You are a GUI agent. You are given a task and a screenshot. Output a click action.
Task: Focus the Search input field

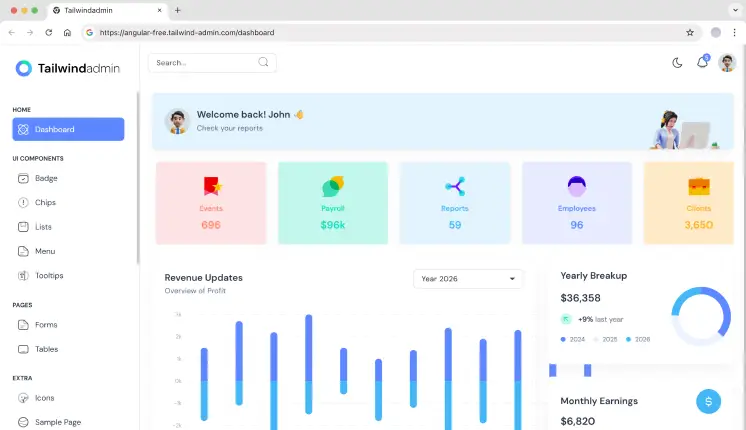(x=212, y=63)
